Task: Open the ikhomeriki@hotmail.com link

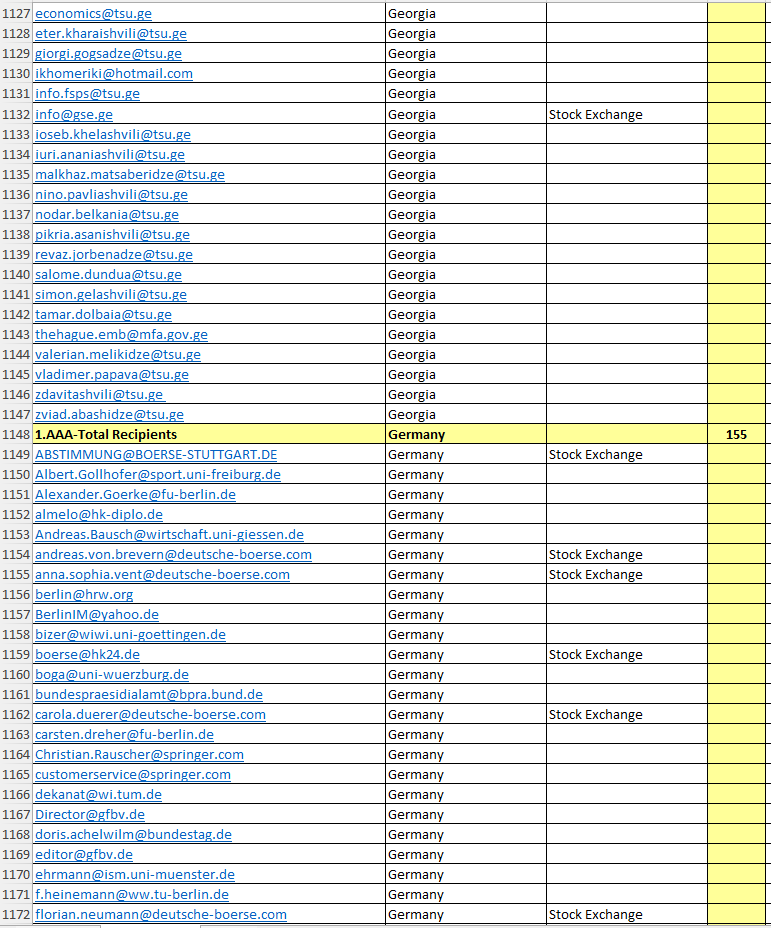Action: tap(114, 73)
